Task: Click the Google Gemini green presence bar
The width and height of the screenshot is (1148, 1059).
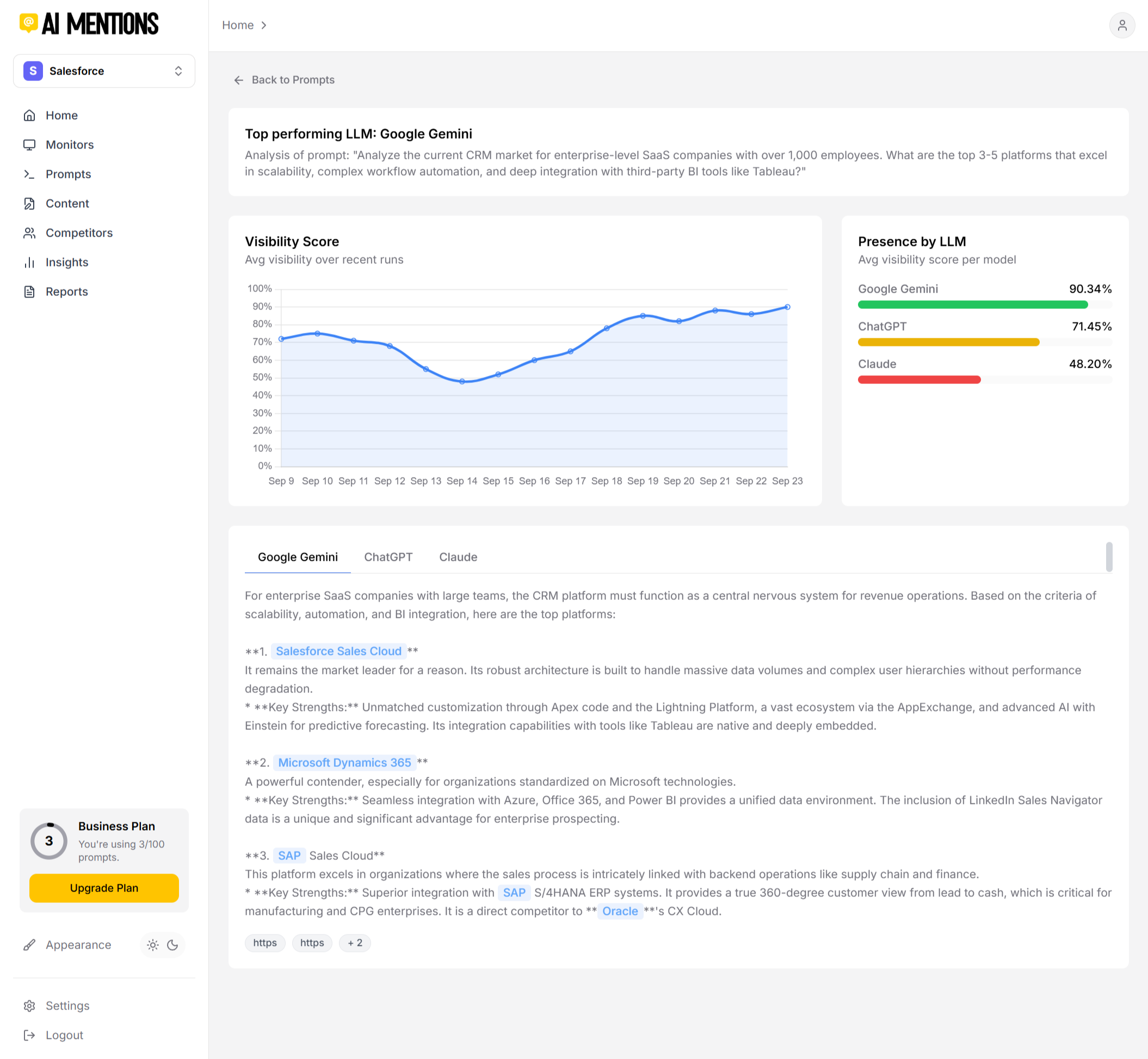Action: pyautogui.click(x=972, y=305)
